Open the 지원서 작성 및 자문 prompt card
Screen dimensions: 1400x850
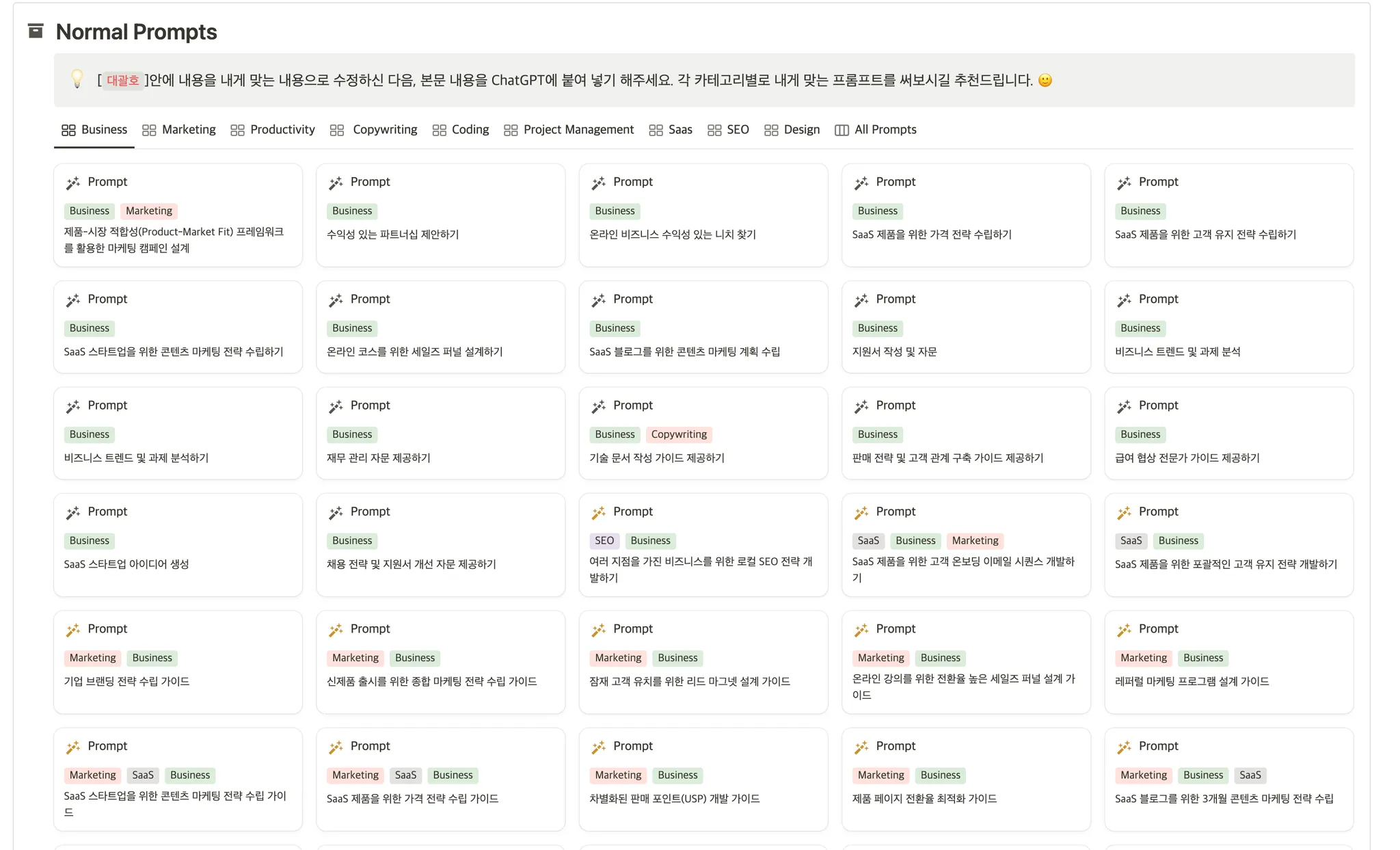894,351
